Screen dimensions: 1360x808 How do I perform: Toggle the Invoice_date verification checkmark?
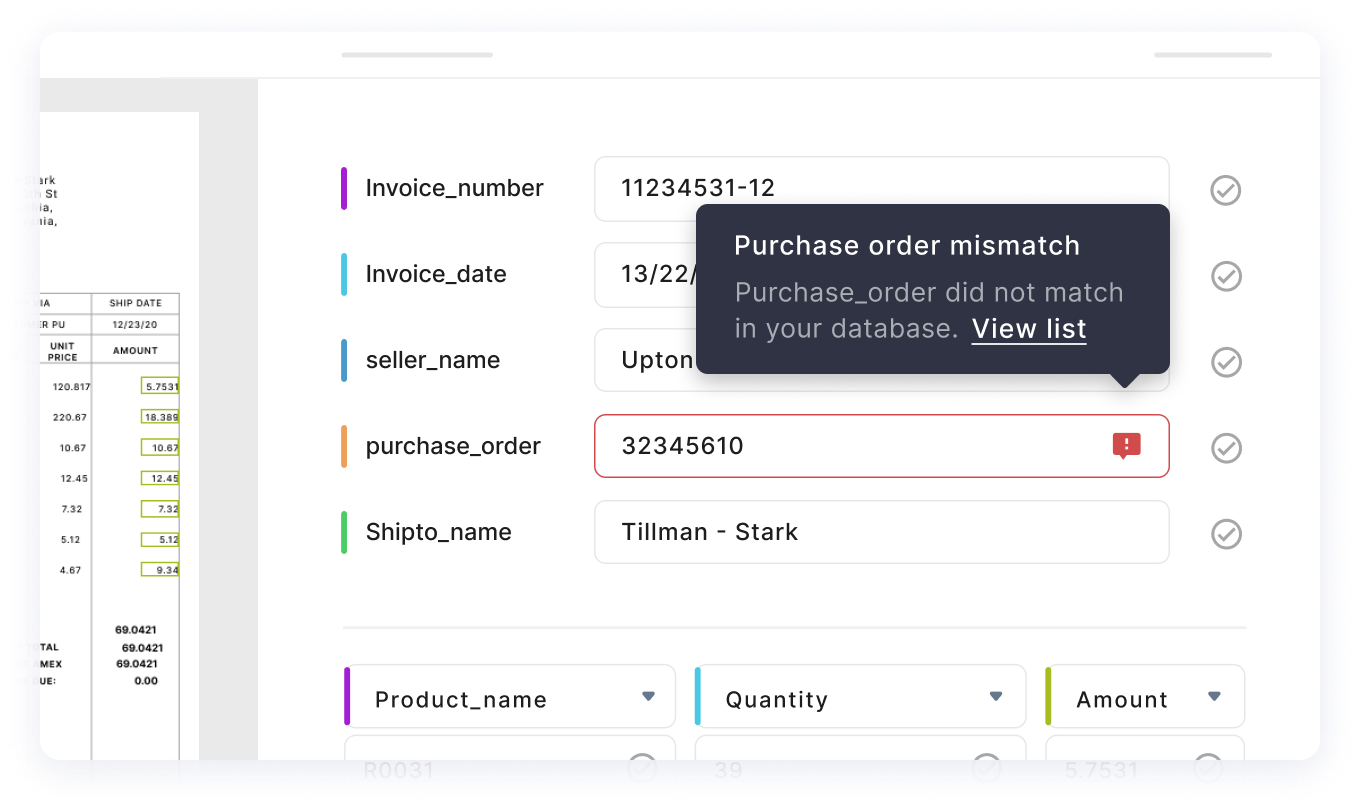click(1225, 276)
